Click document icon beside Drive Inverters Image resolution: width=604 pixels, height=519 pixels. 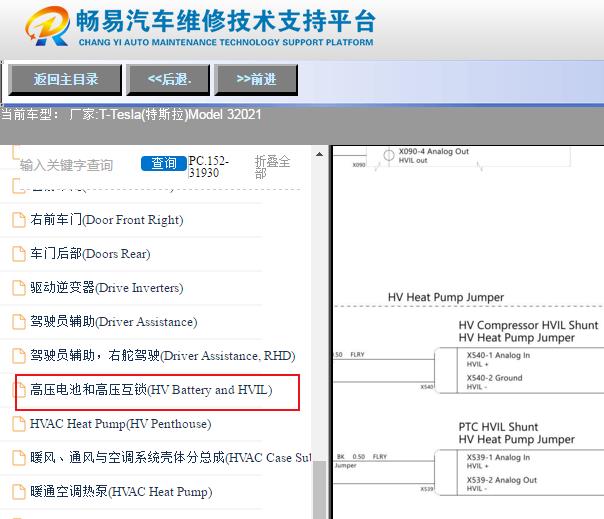click(19, 288)
